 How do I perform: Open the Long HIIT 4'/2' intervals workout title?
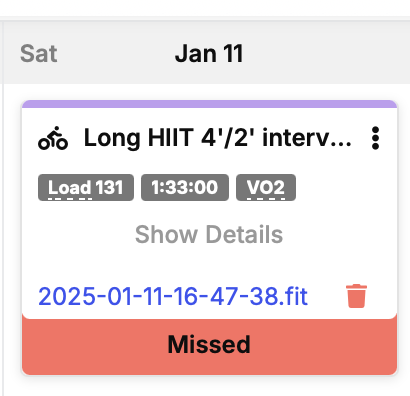coord(218,138)
